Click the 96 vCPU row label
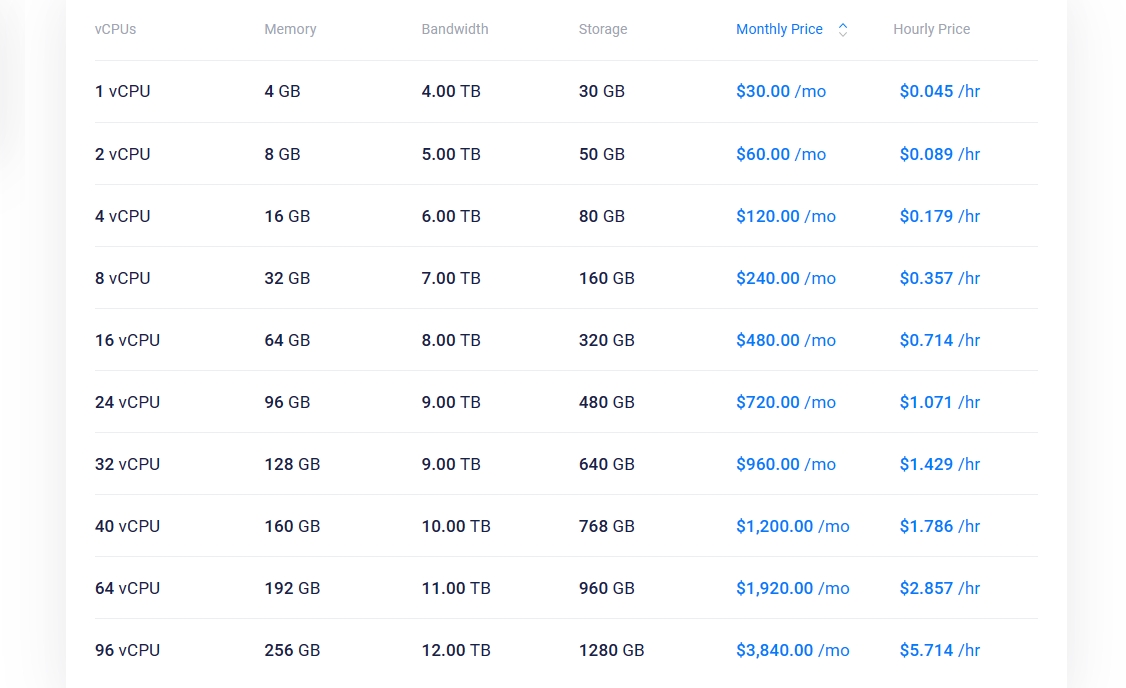Image resolution: width=1126 pixels, height=688 pixels. point(127,650)
